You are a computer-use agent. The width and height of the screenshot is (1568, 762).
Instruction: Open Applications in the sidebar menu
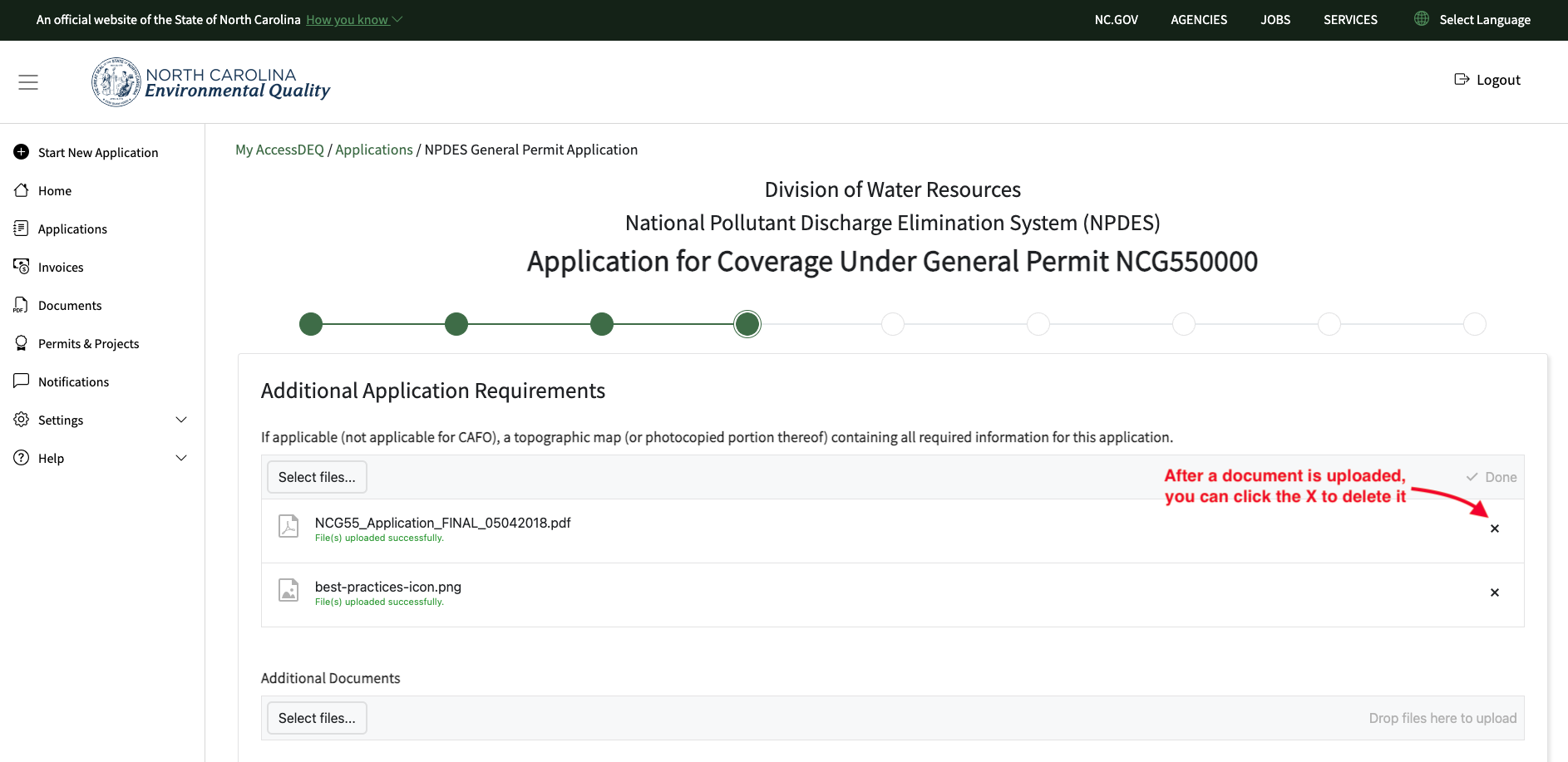pos(72,229)
